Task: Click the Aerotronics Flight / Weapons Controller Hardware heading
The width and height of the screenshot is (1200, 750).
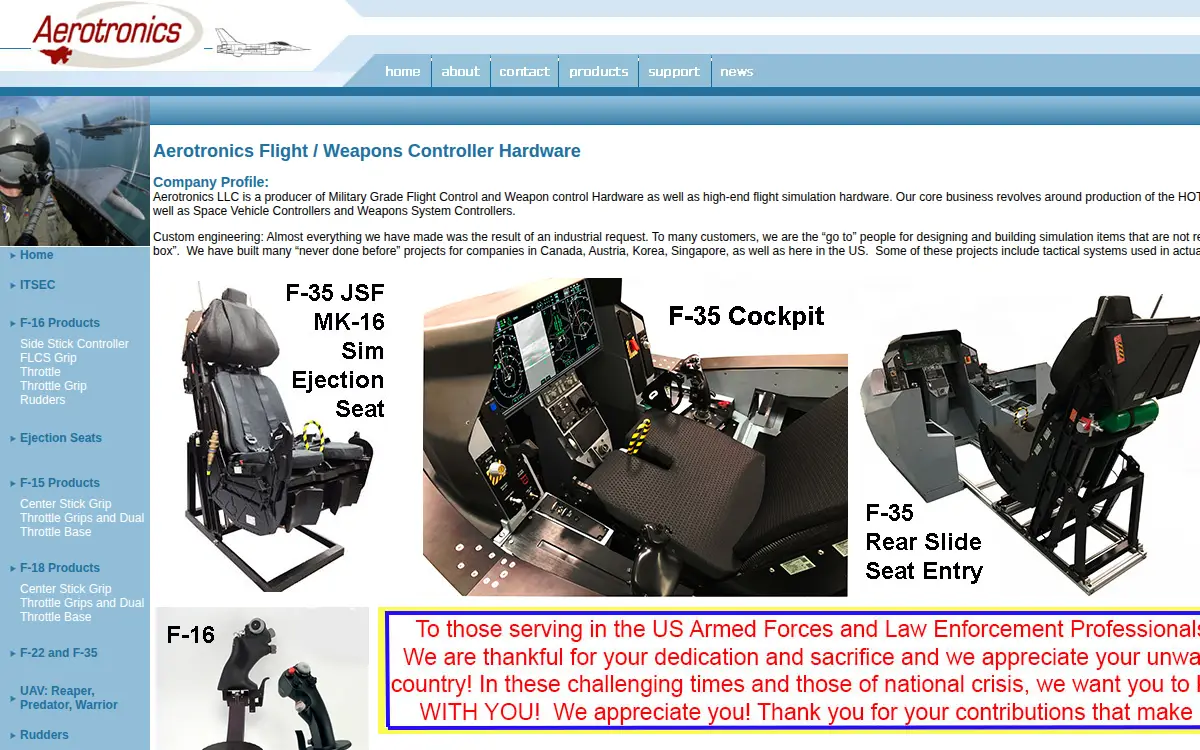Action: point(367,151)
